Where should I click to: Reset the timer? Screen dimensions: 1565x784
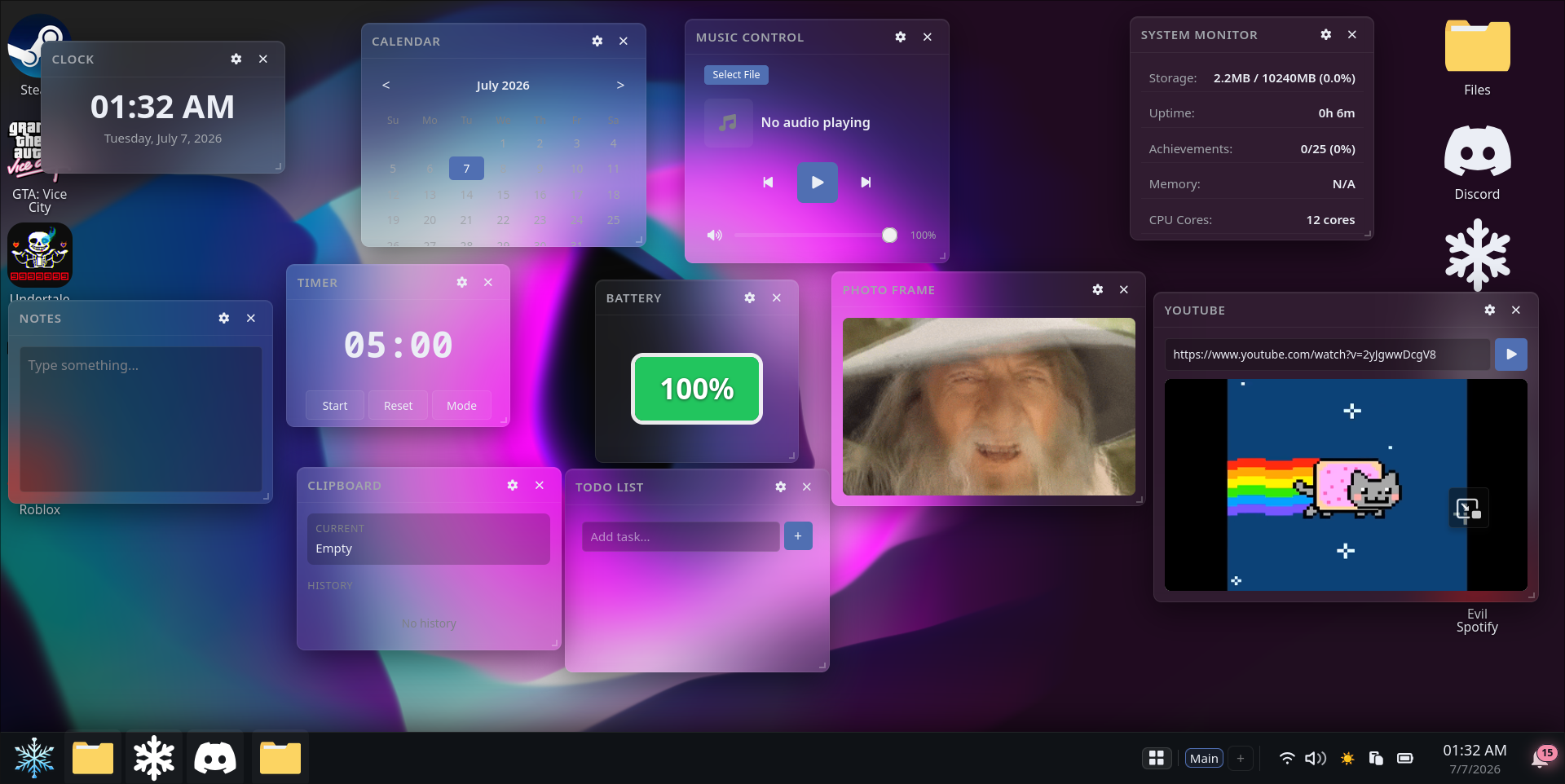click(x=398, y=406)
